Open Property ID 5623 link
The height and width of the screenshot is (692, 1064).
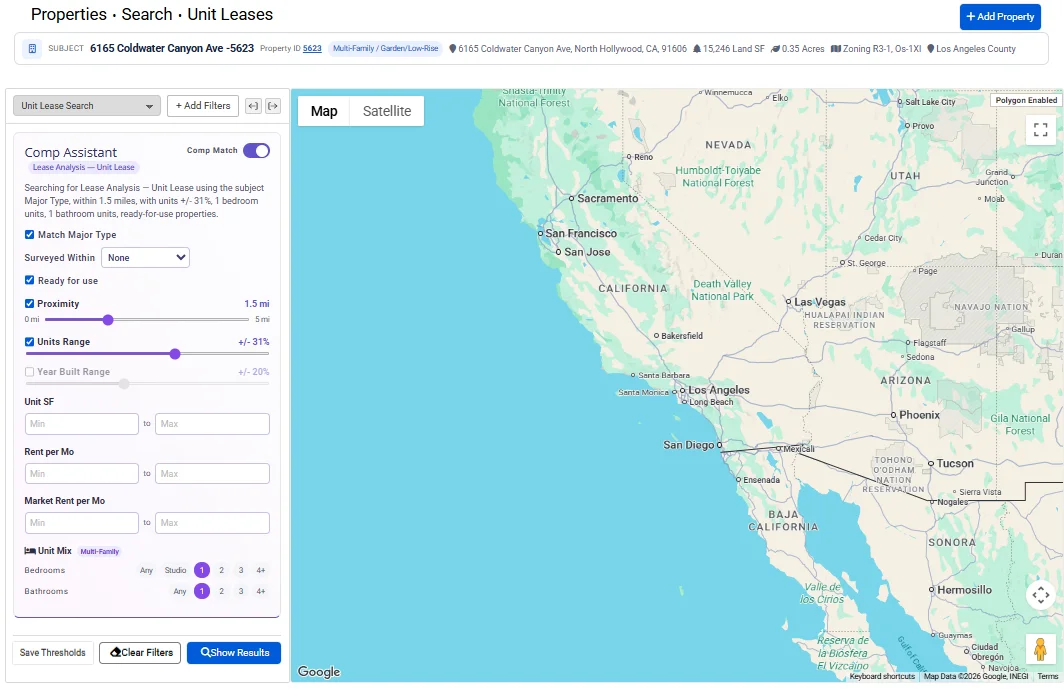(312, 49)
